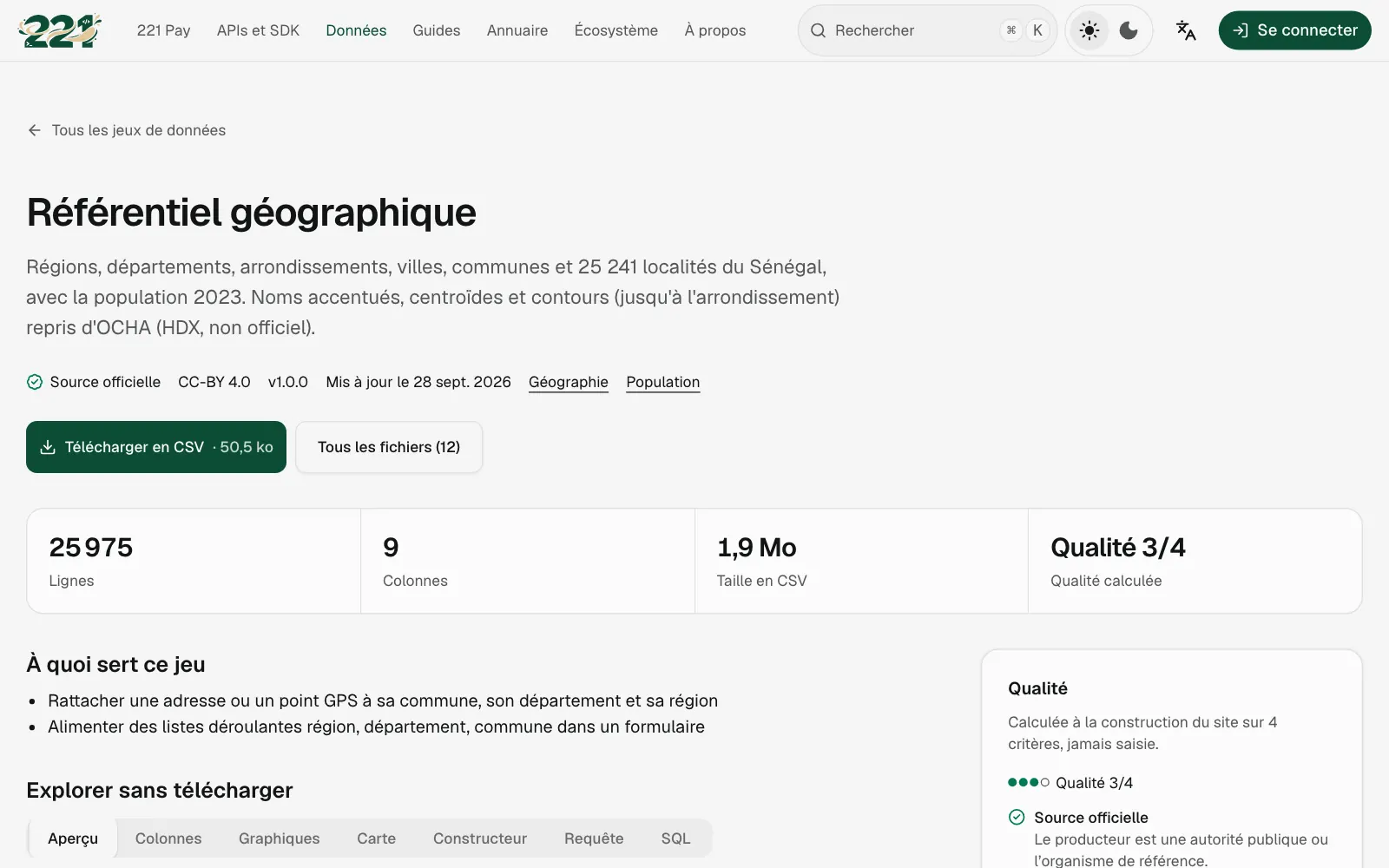Click the 221 logo
Image resolution: width=1389 pixels, height=868 pixels.
[60, 30]
